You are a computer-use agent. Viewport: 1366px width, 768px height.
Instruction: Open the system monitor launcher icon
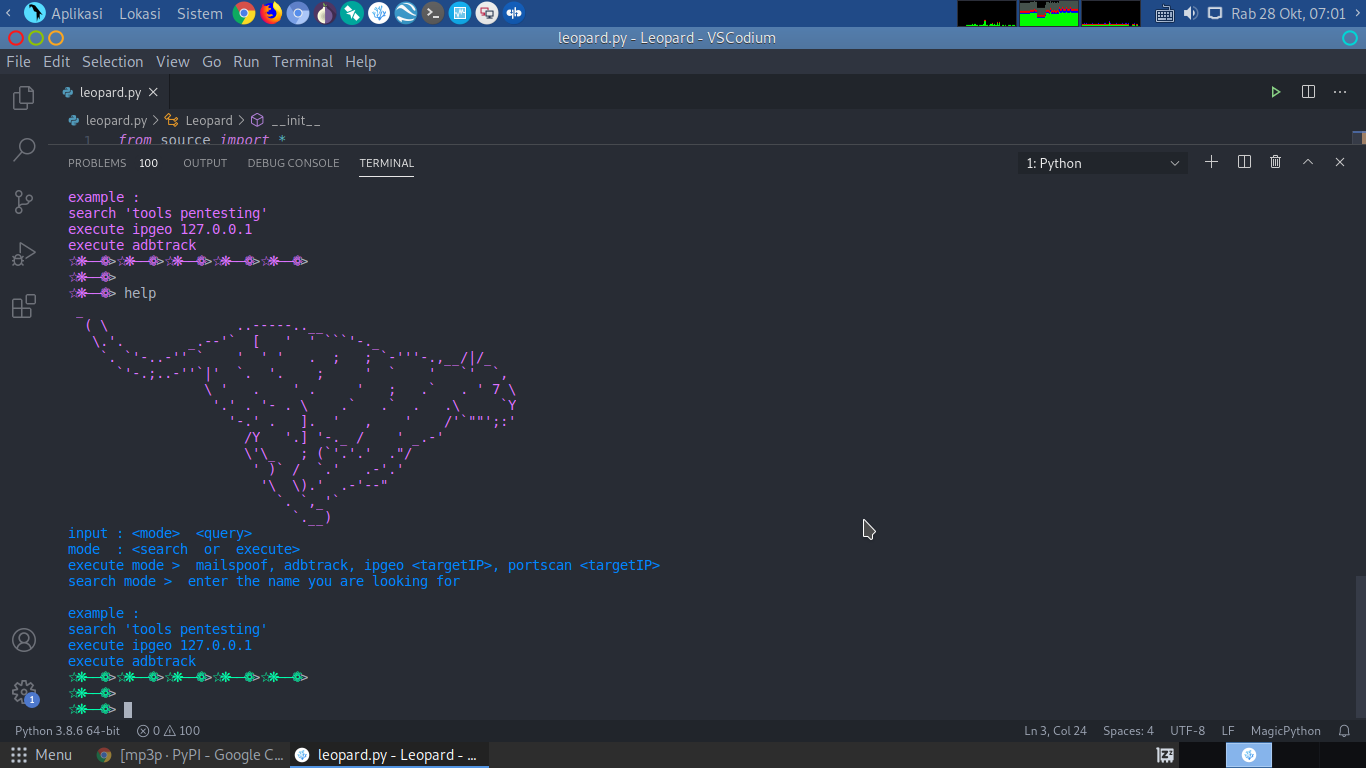coord(460,13)
